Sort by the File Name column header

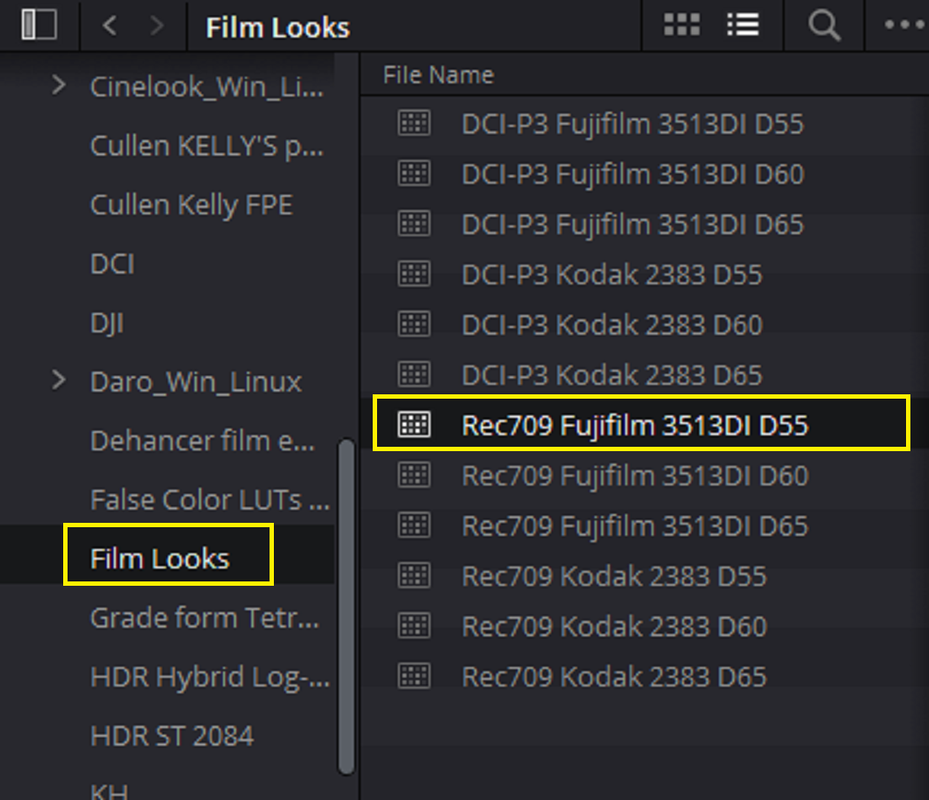click(x=438, y=75)
